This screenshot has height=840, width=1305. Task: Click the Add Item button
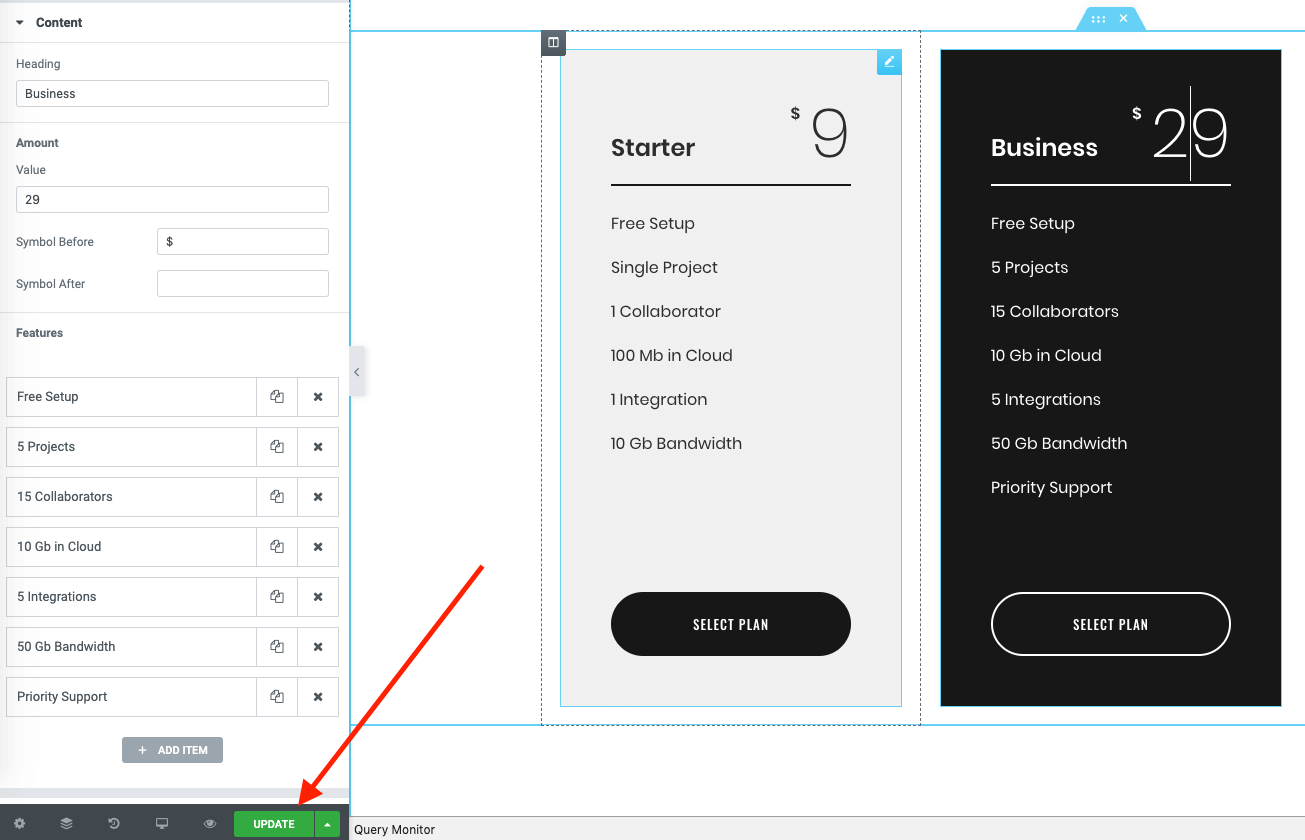coord(172,750)
